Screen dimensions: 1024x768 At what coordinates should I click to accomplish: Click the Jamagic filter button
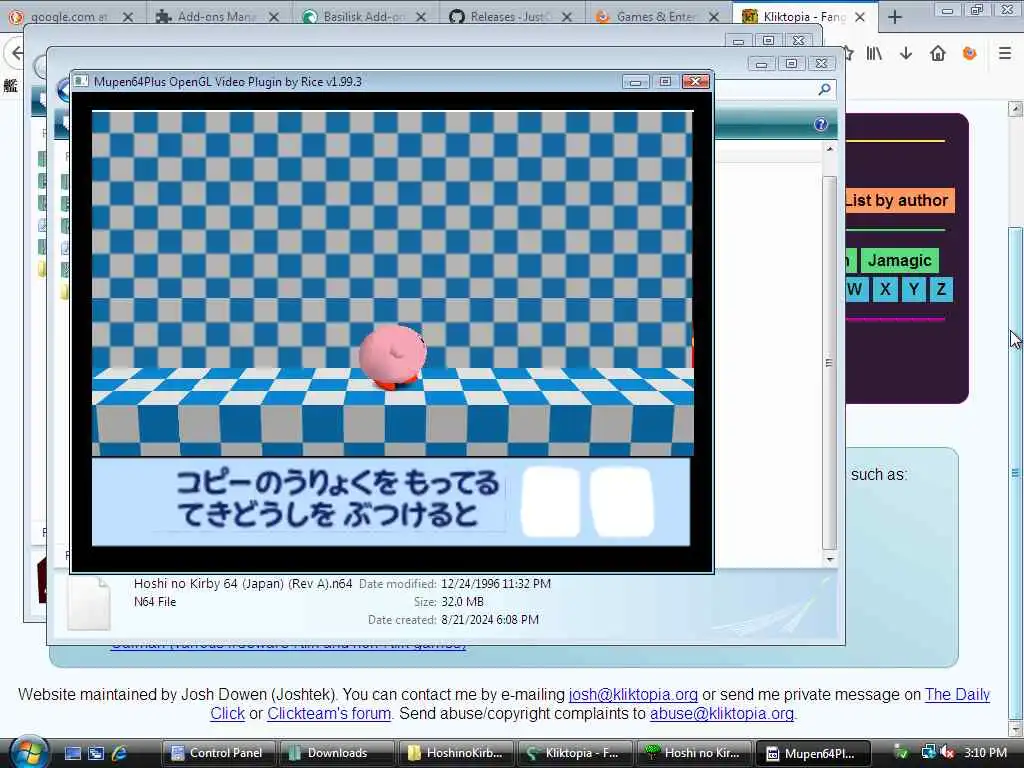pyautogui.click(x=899, y=261)
